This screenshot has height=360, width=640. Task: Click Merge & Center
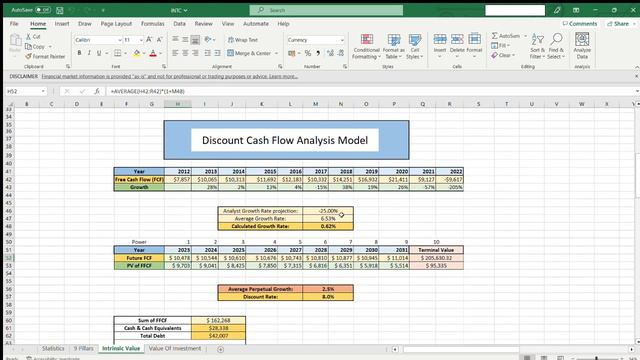coord(249,53)
